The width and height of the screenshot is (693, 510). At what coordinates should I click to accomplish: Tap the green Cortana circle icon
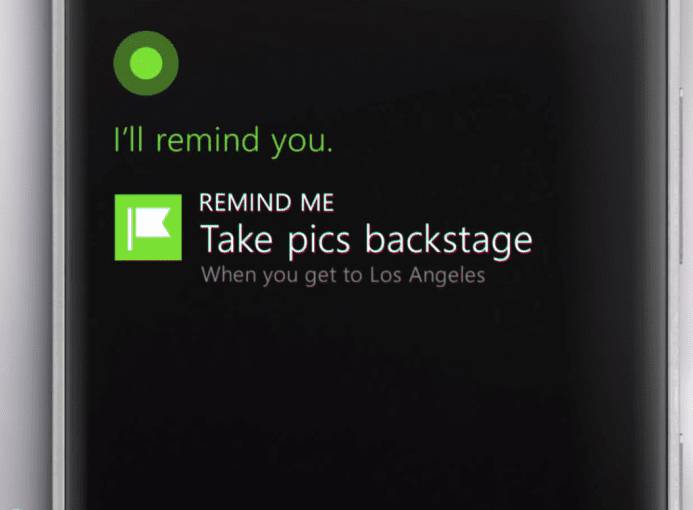[146, 63]
